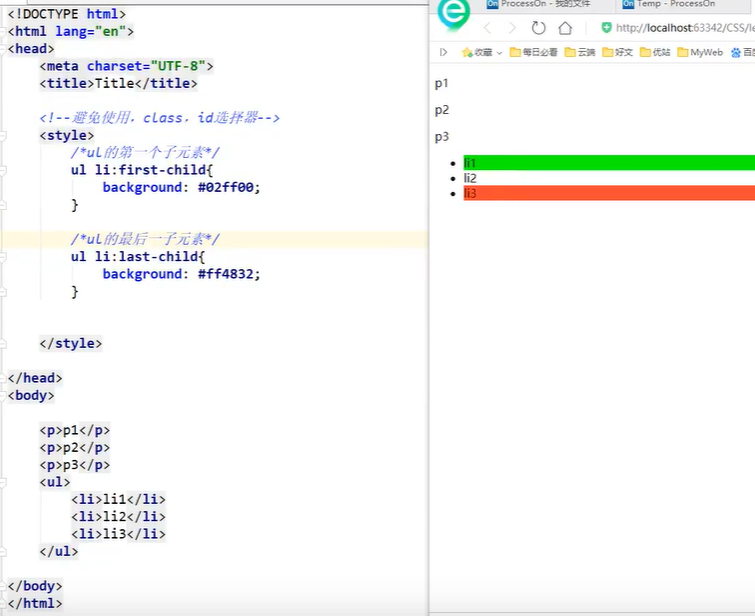Click the </style> closing fold marker
The height and width of the screenshot is (616, 755).
pyautogui.click(x=3, y=344)
